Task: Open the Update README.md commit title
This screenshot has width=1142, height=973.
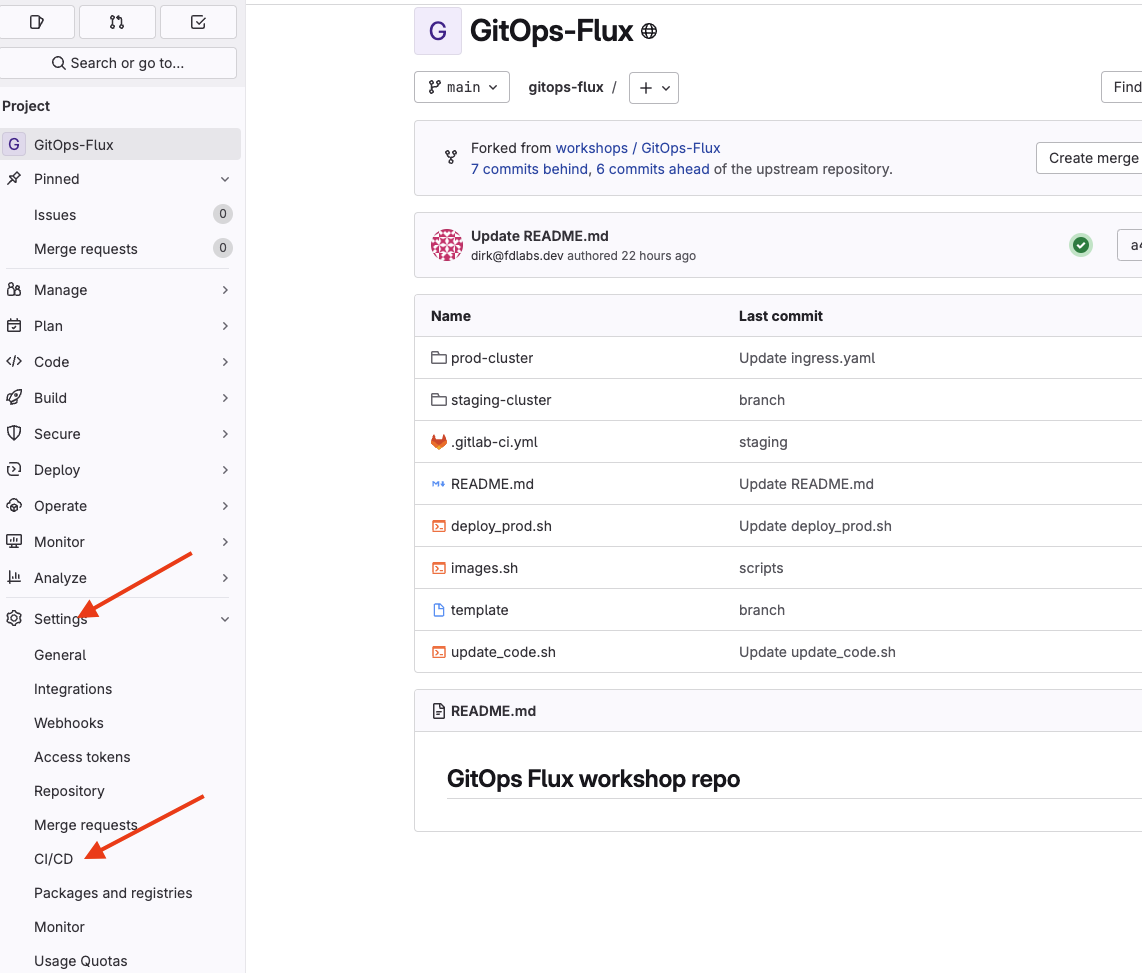Action: pyautogui.click(x=540, y=236)
